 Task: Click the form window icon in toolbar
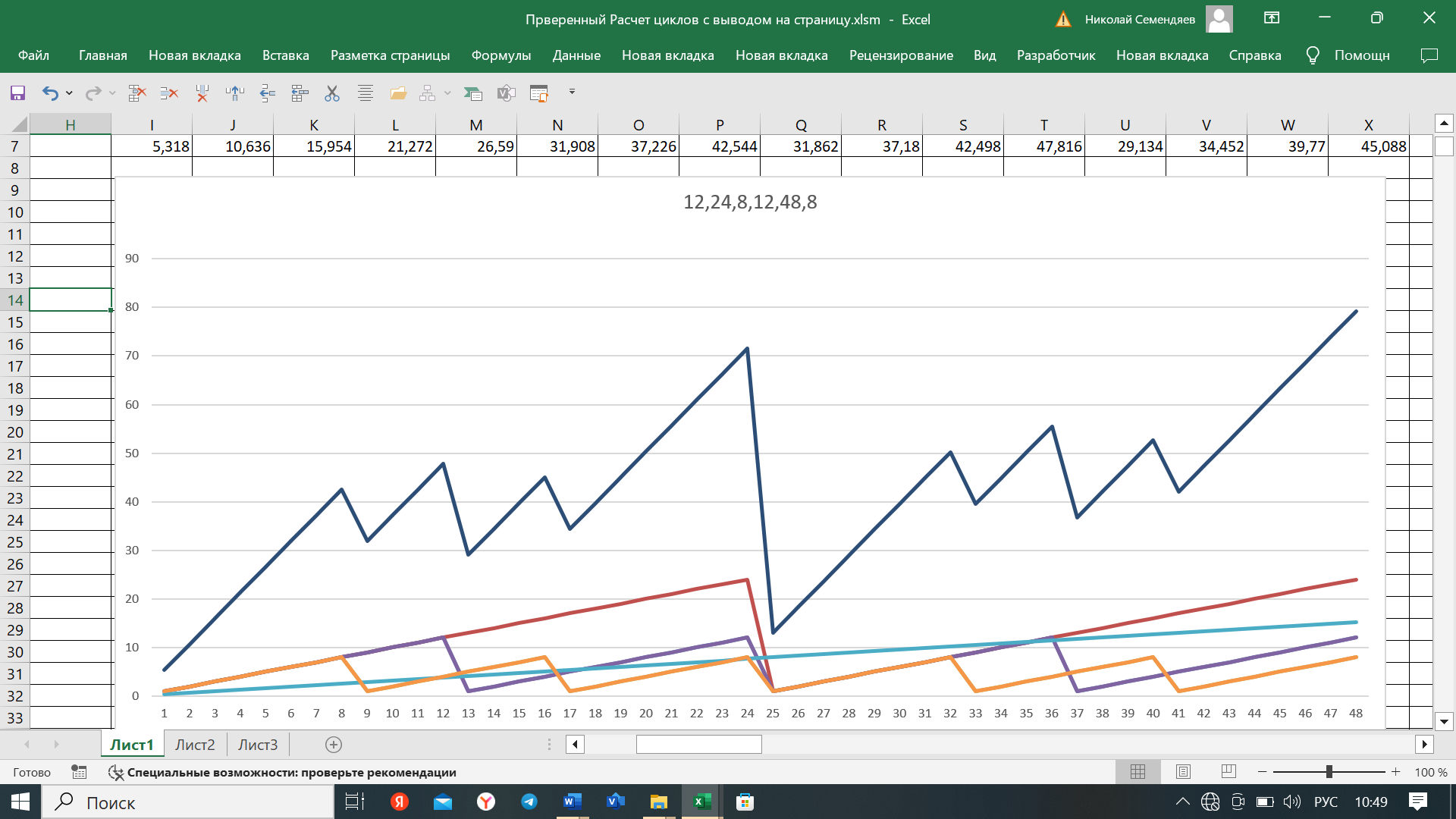(538, 93)
